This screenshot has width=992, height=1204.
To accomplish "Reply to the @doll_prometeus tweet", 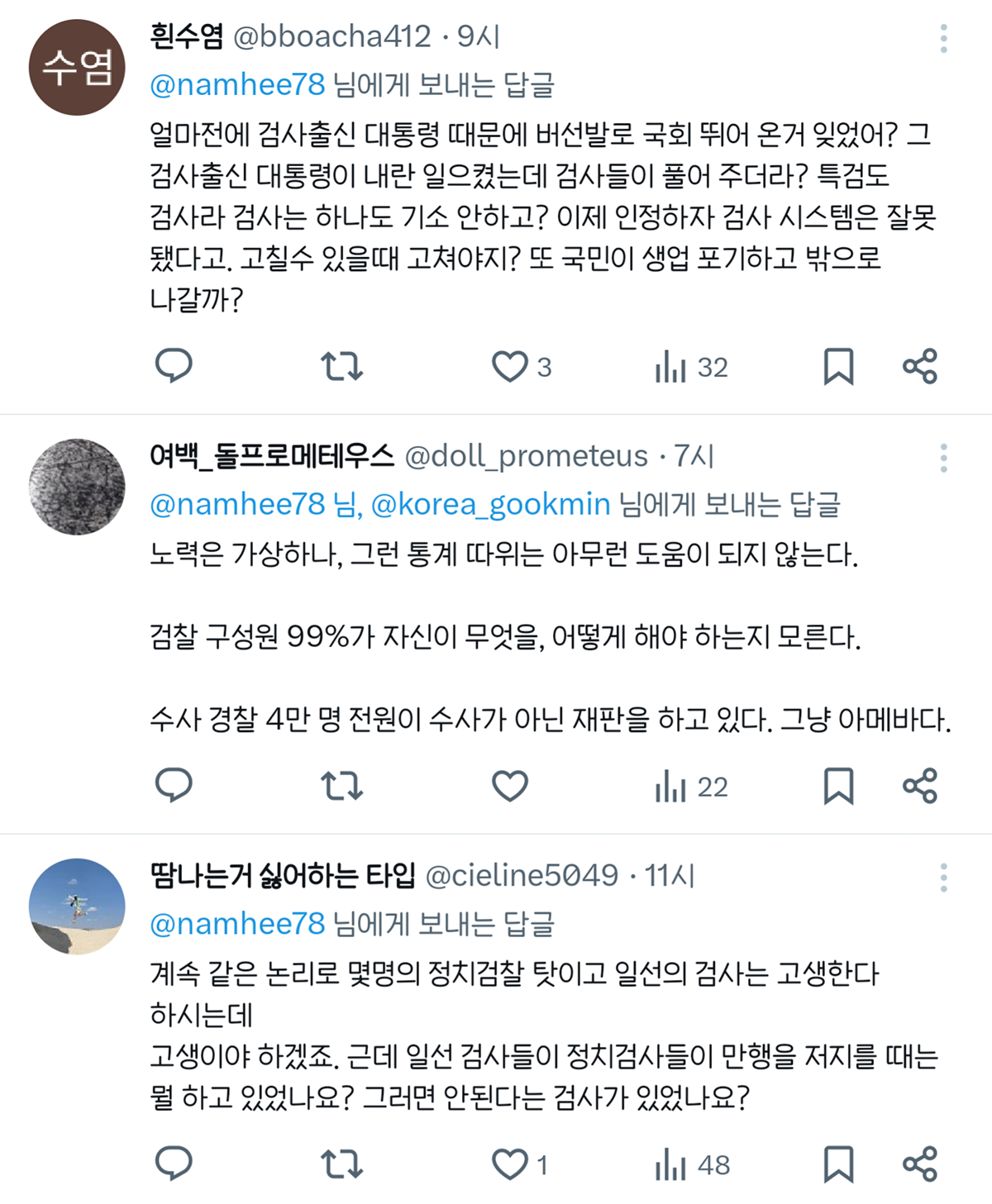I will (174, 785).
